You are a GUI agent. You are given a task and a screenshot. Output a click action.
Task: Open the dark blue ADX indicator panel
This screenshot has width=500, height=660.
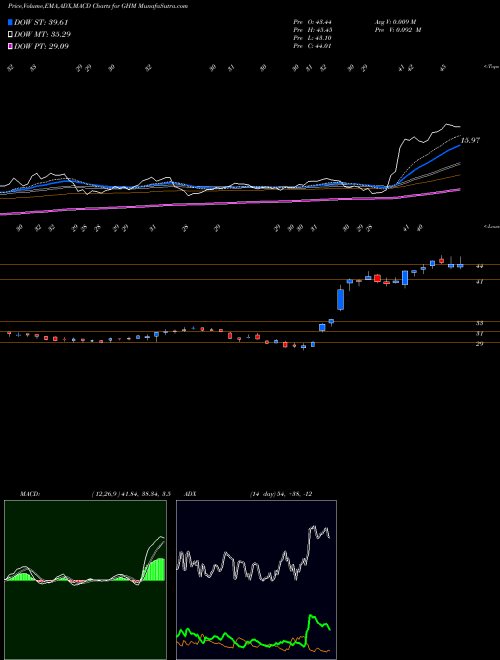[x=256, y=580]
